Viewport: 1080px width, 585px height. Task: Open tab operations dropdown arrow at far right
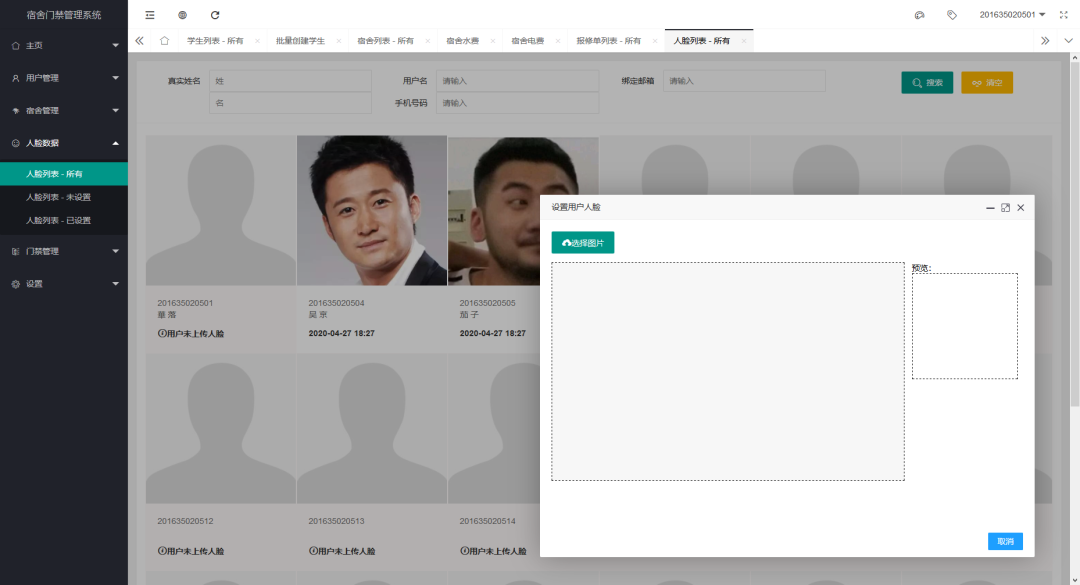pos(1068,41)
